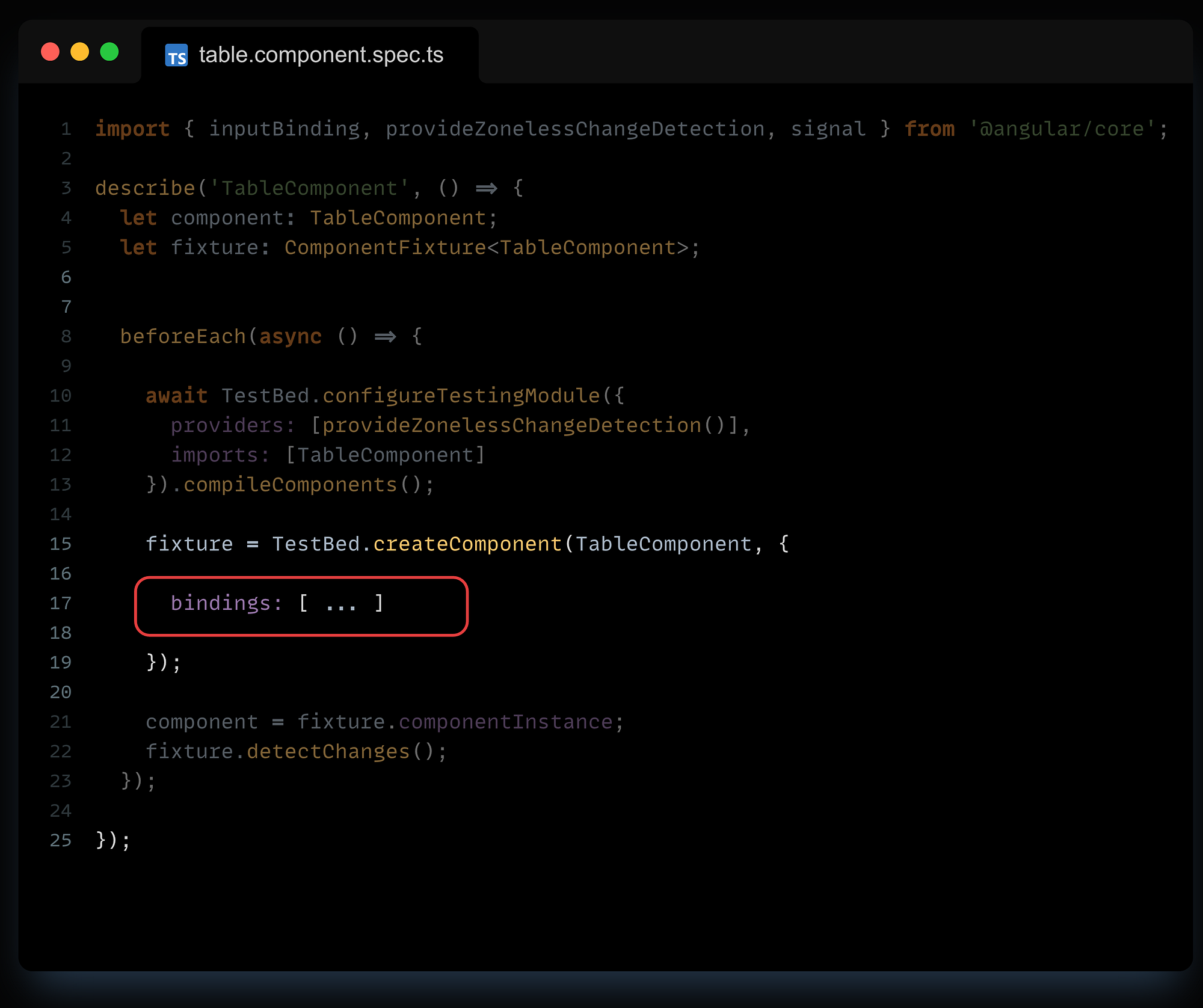The height and width of the screenshot is (1008, 1203).
Task: Click compileComponents call on line 13
Action: tap(290, 485)
